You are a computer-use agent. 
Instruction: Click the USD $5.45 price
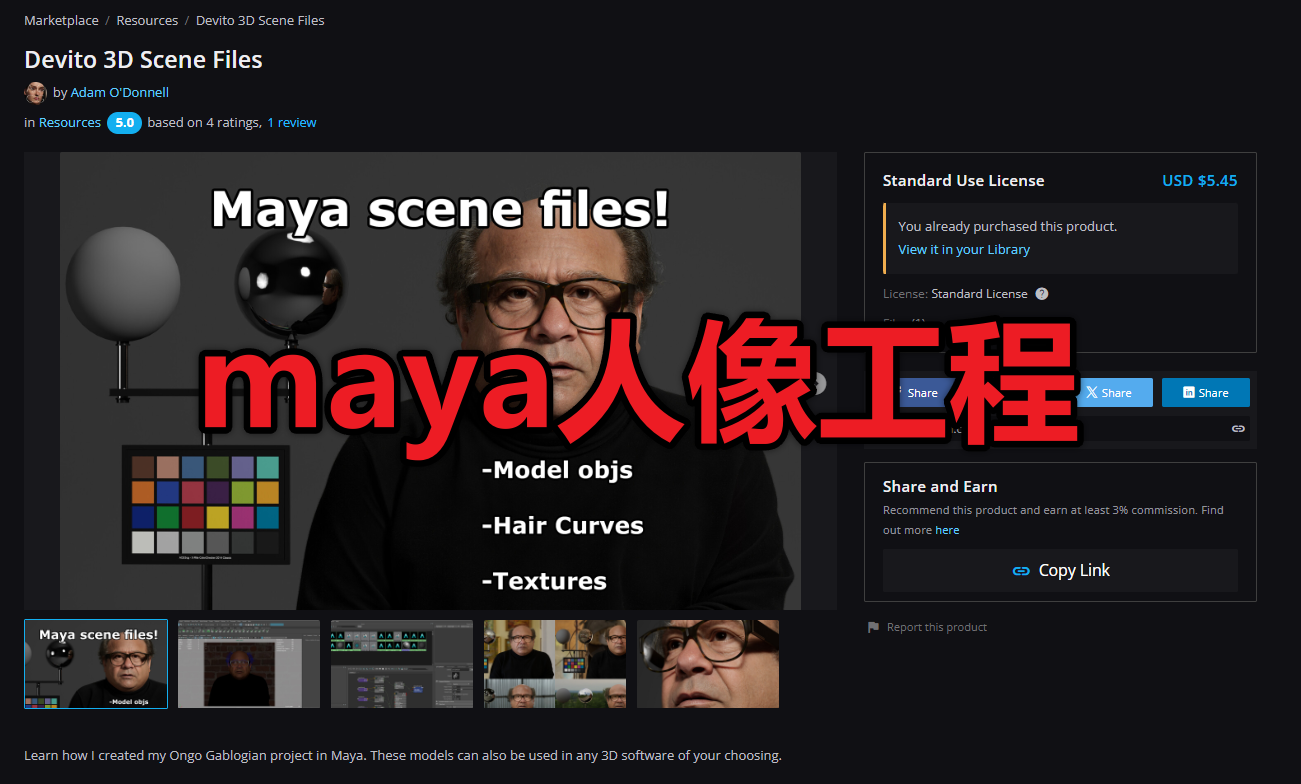pyautogui.click(x=1199, y=181)
